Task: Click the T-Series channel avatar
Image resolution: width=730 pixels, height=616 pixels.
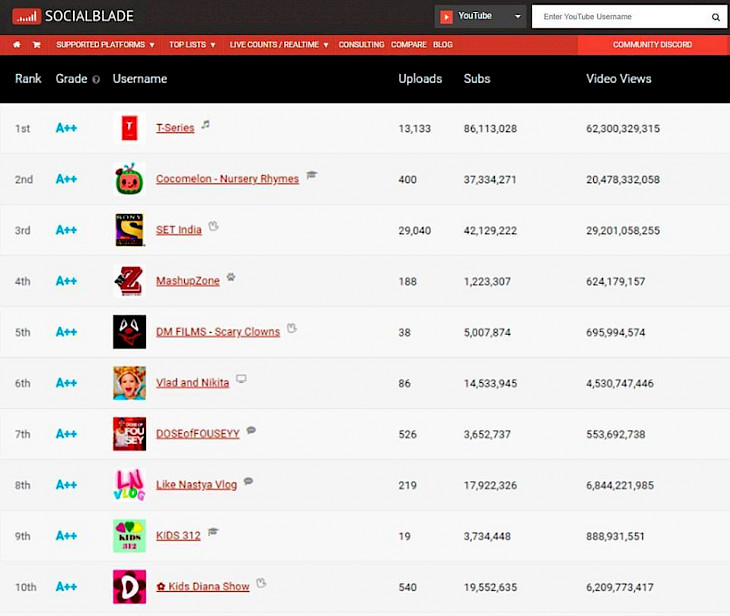Action: pos(129,128)
